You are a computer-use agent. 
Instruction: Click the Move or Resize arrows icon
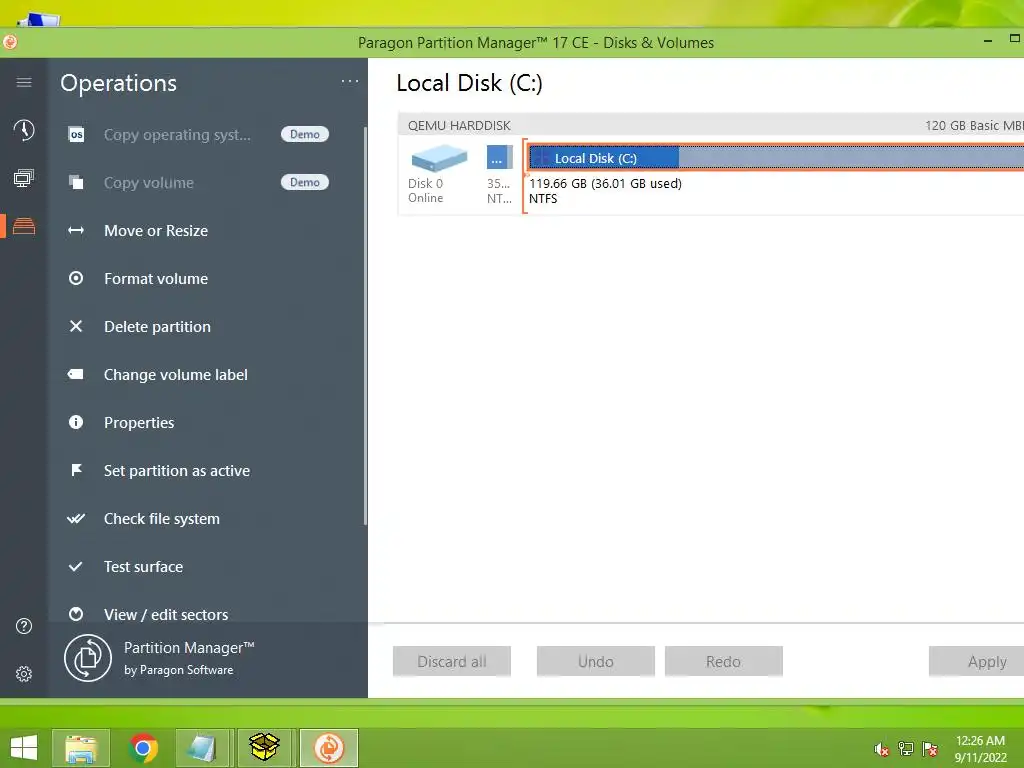[76, 231]
